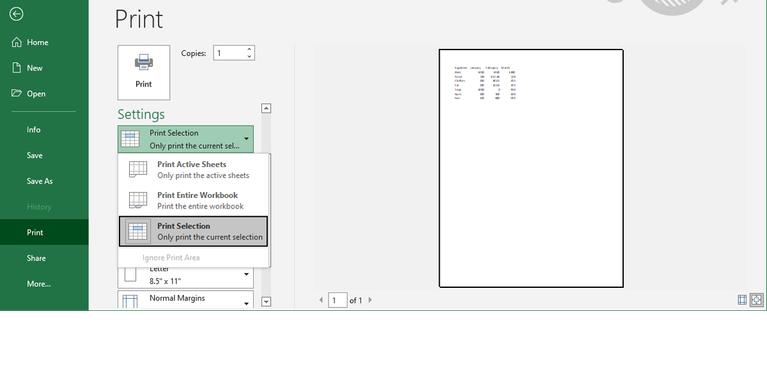The image size is (767, 384).
Task: Click the current page number field
Action: [x=338, y=300]
